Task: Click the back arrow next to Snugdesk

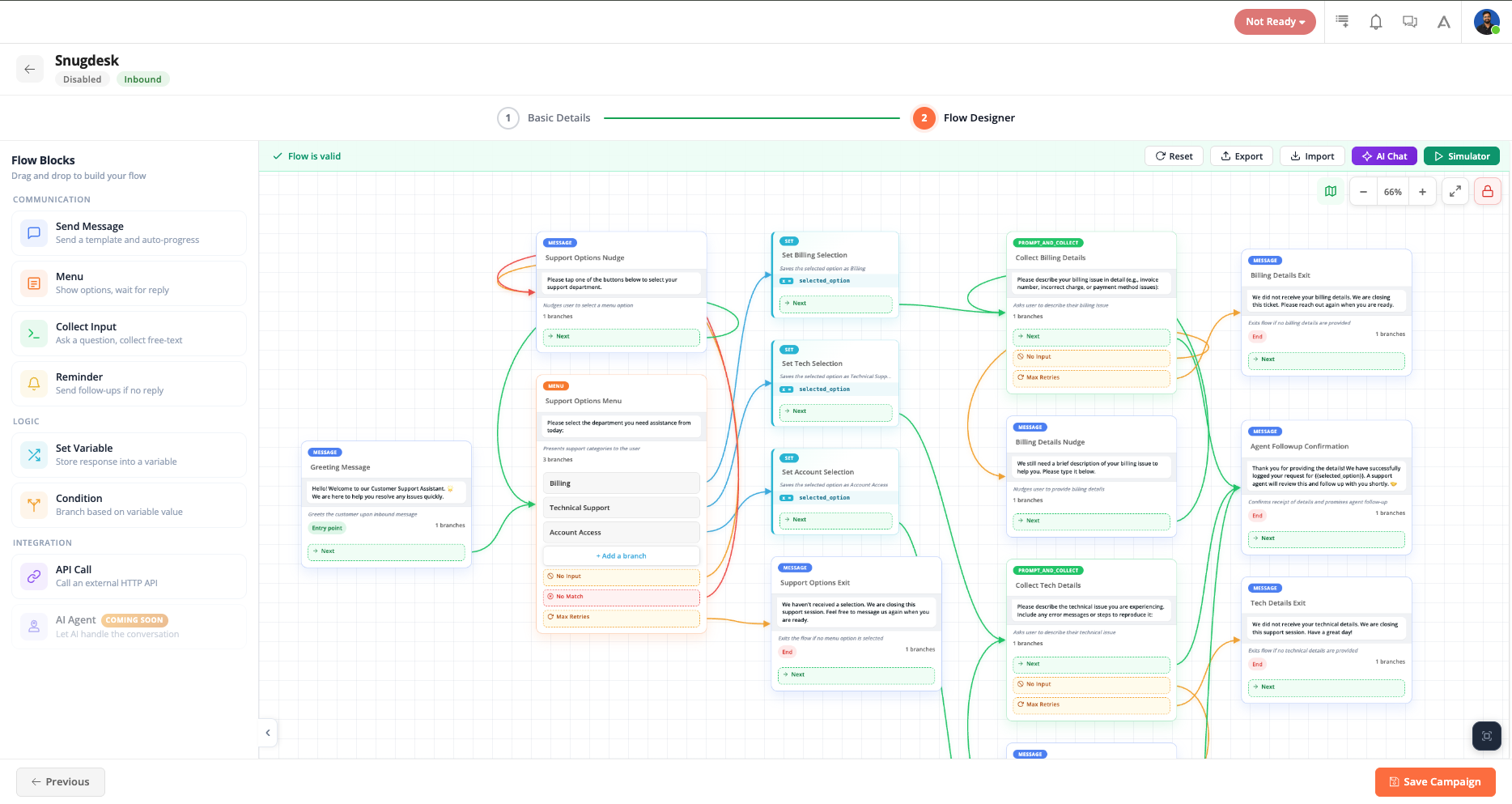Action: coord(30,69)
